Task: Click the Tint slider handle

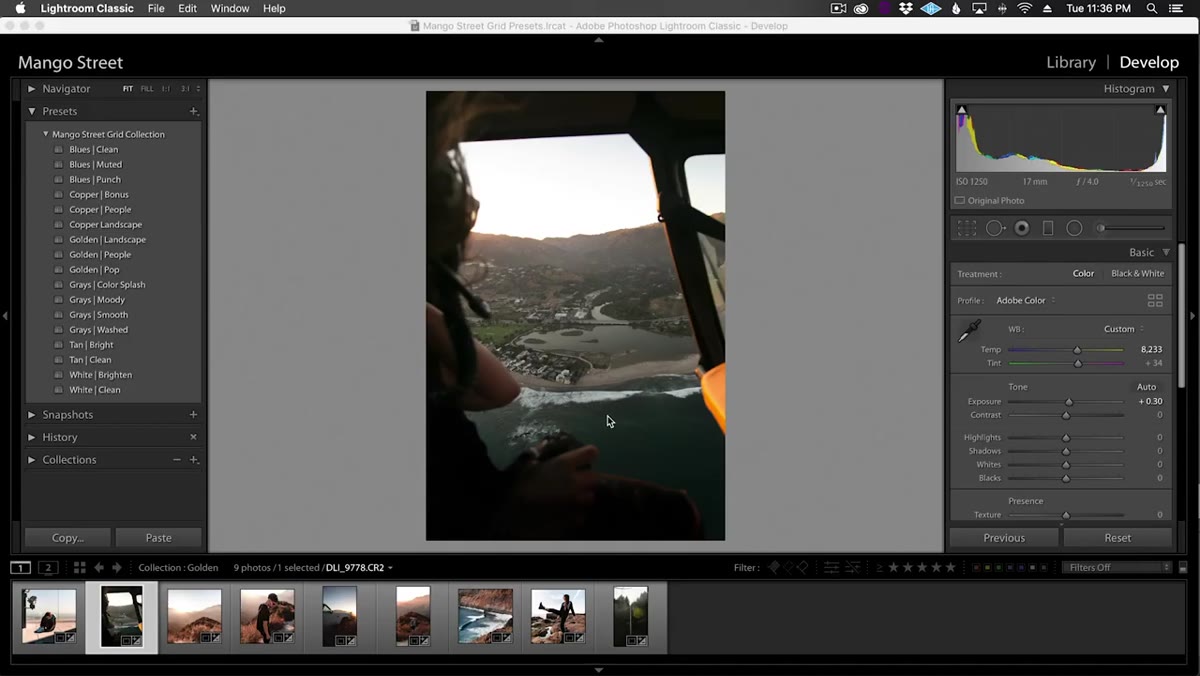Action: (1078, 363)
